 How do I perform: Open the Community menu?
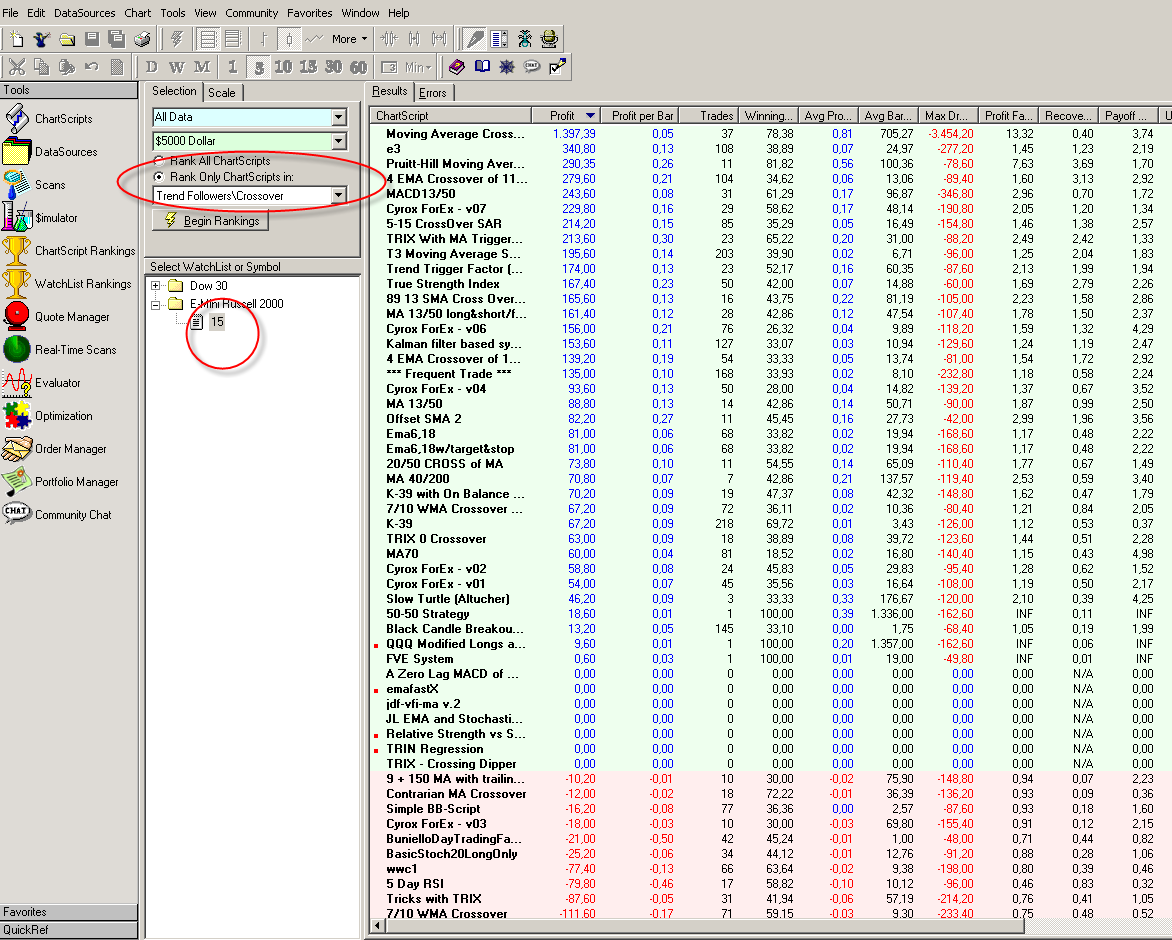[x=251, y=13]
